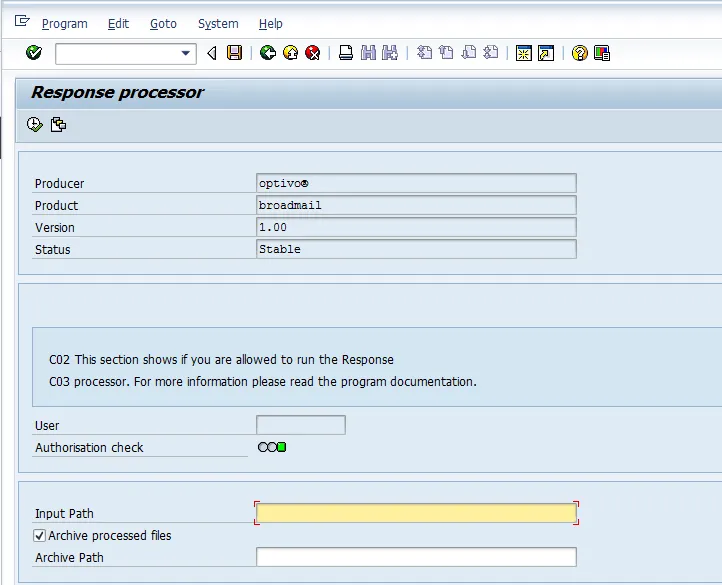Click the Create New Session icon

(x=524, y=53)
